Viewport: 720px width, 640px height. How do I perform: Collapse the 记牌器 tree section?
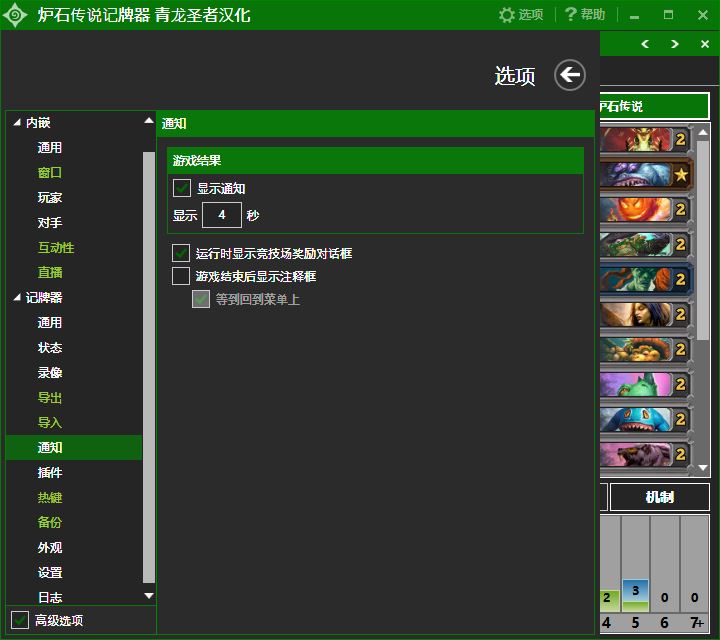click(x=17, y=298)
